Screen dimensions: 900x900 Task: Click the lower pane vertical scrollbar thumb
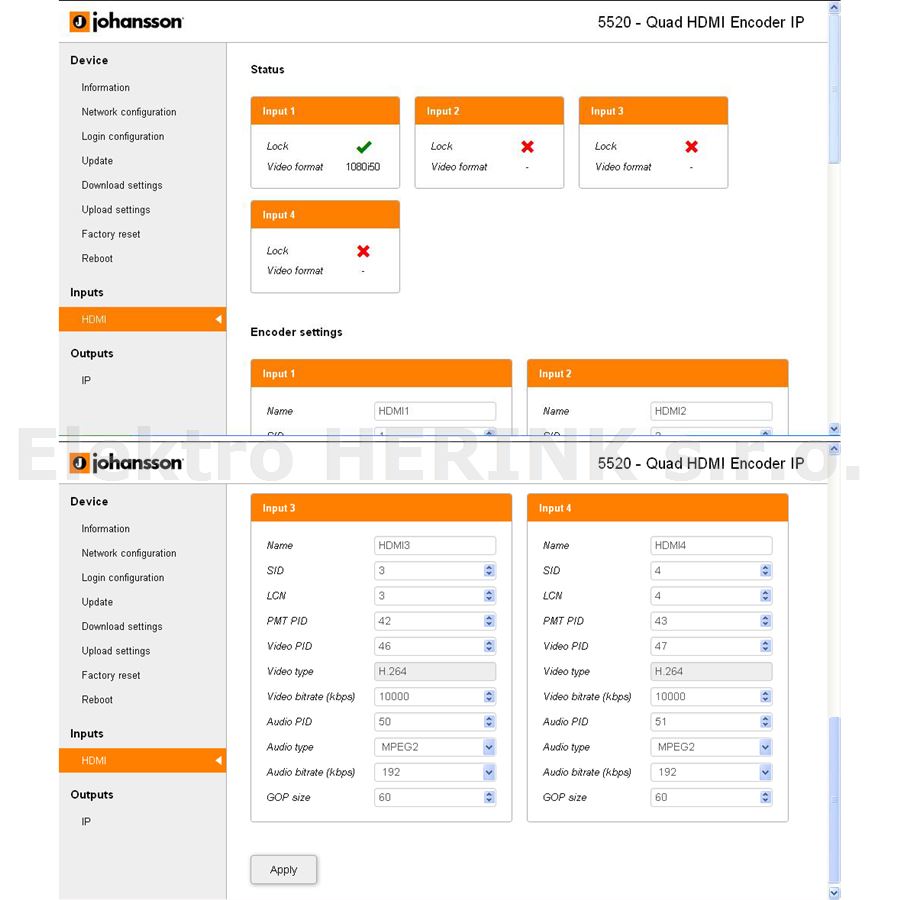[x=835, y=800]
